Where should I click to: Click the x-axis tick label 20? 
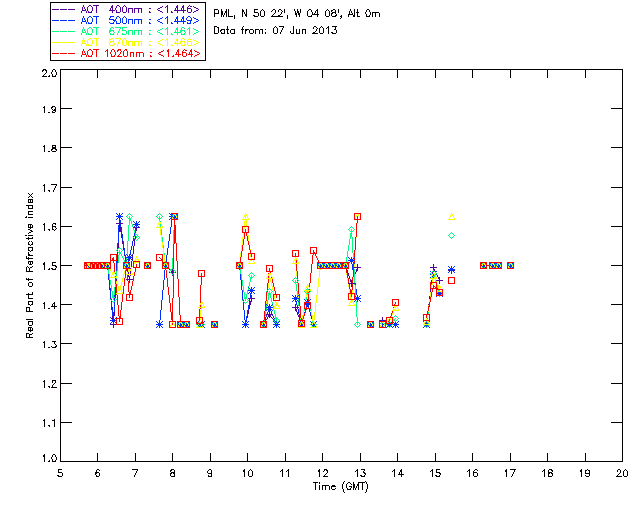tap(622, 473)
